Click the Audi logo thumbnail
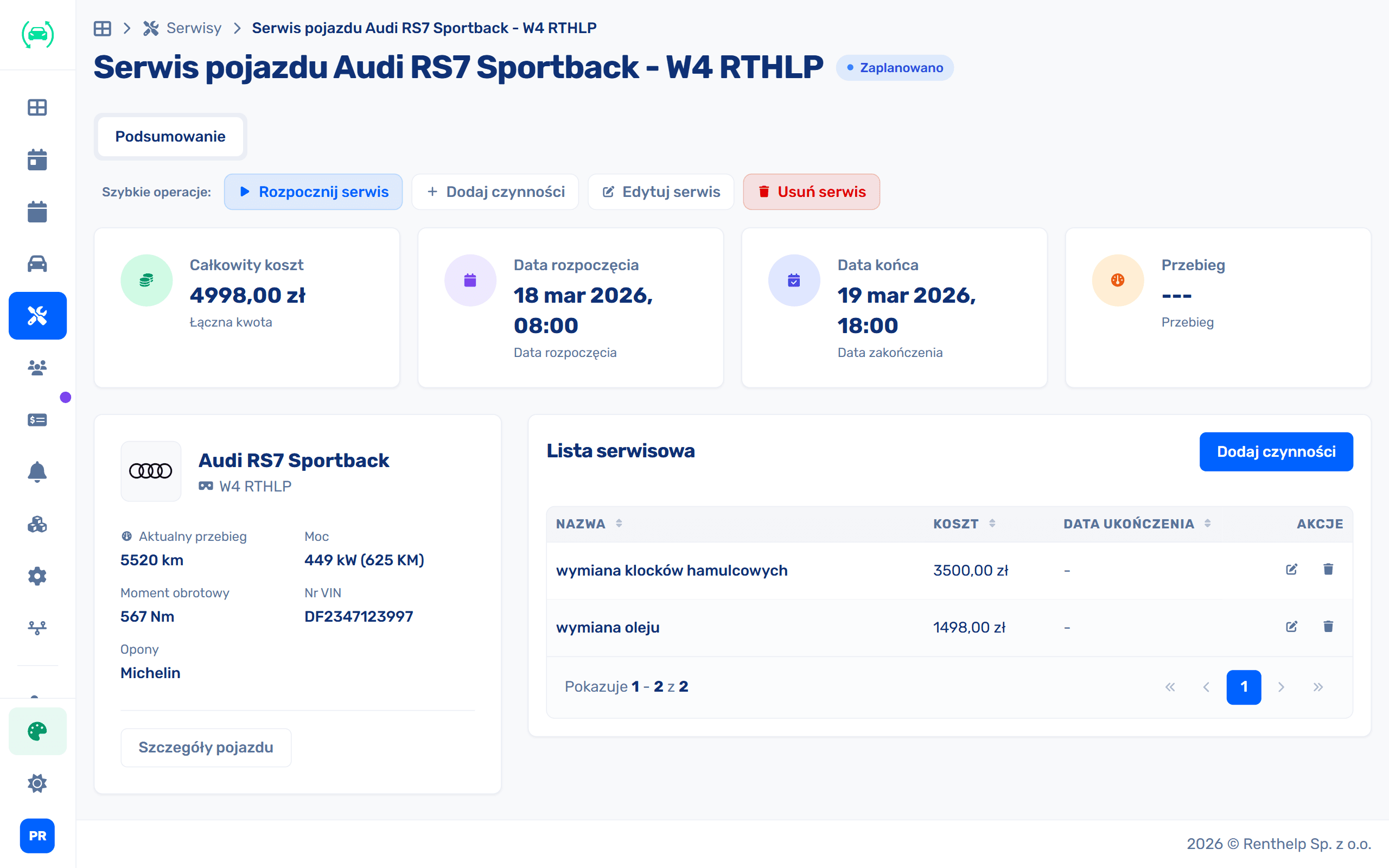This screenshot has width=1389, height=868. (151, 471)
